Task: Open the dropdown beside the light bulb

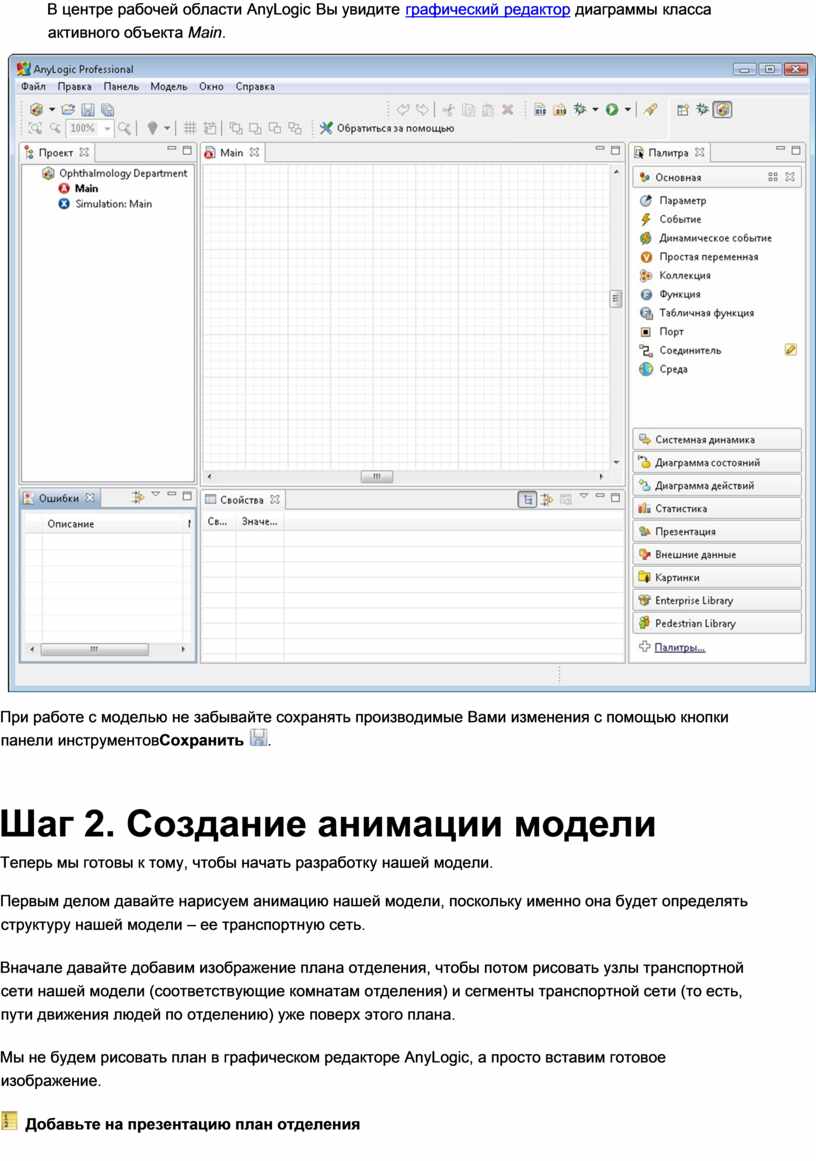Action: 167,128
